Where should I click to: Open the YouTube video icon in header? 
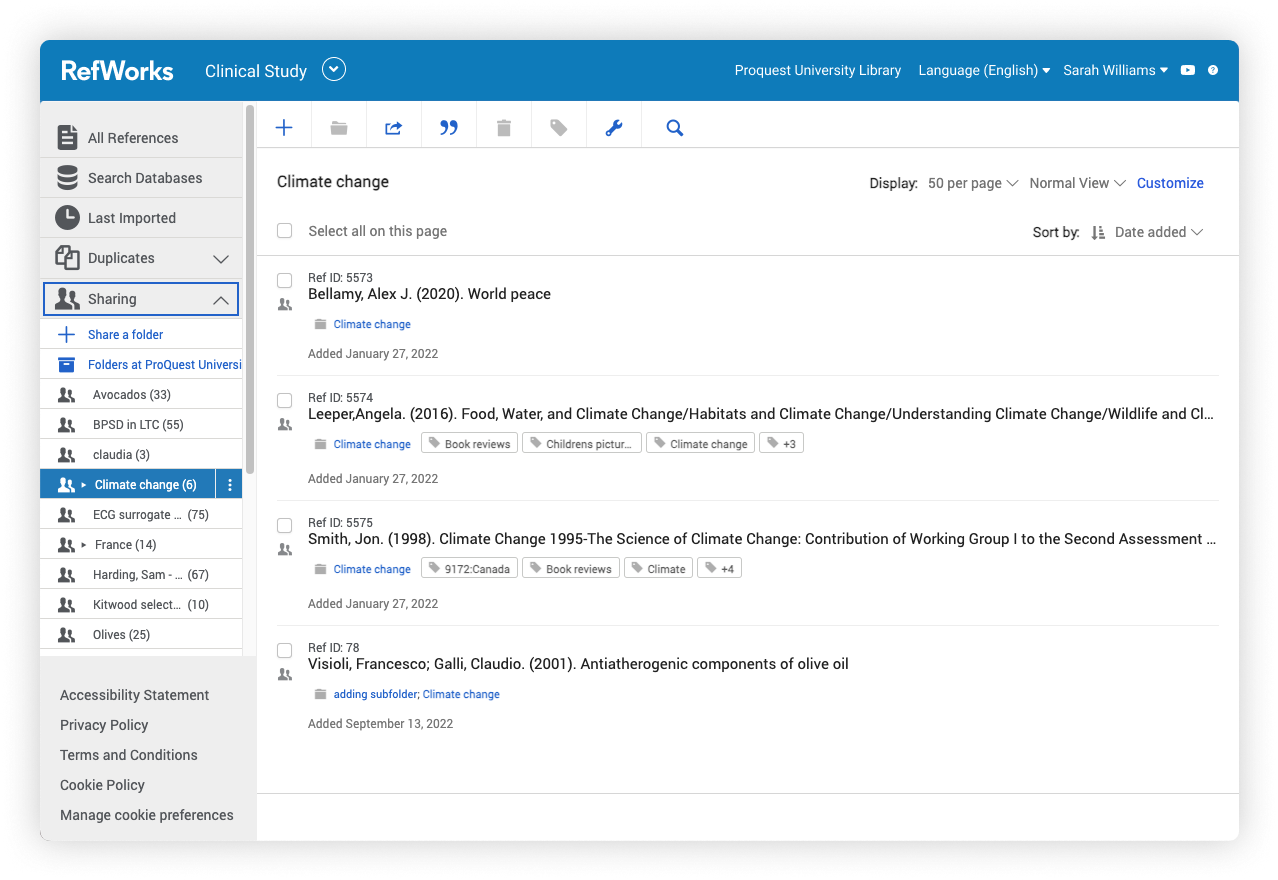coord(1188,70)
